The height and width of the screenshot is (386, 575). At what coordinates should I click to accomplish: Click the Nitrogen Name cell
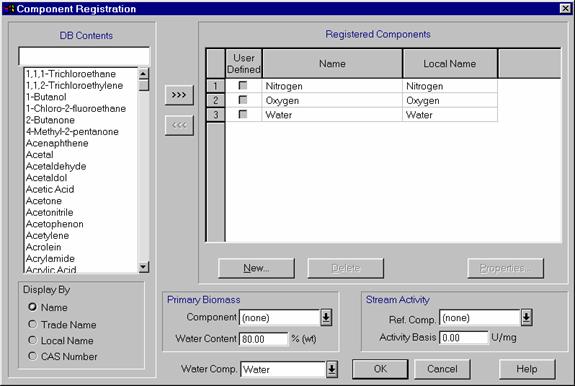click(x=332, y=86)
